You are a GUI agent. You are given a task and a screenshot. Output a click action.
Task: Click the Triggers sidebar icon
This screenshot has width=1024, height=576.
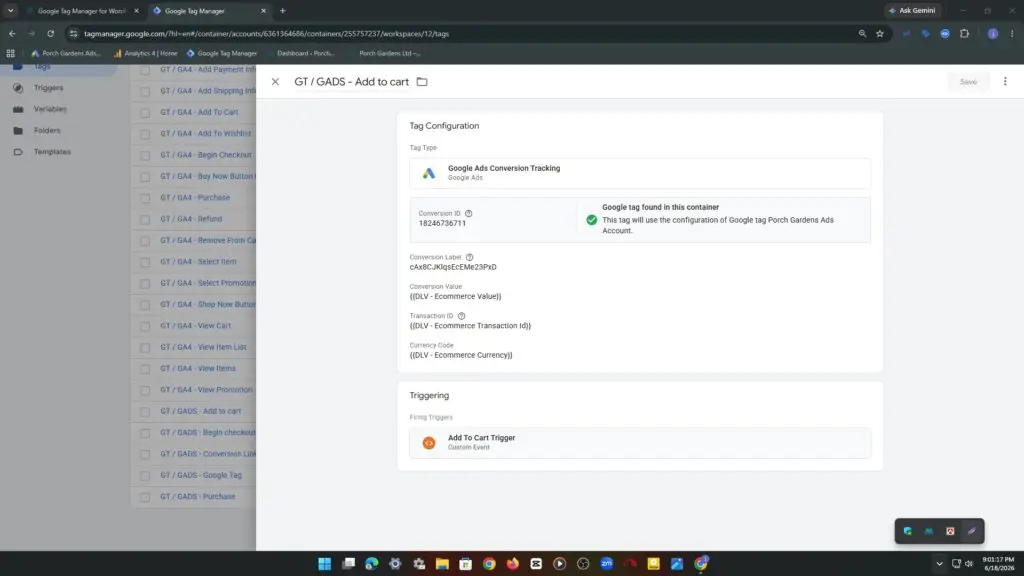coord(18,88)
